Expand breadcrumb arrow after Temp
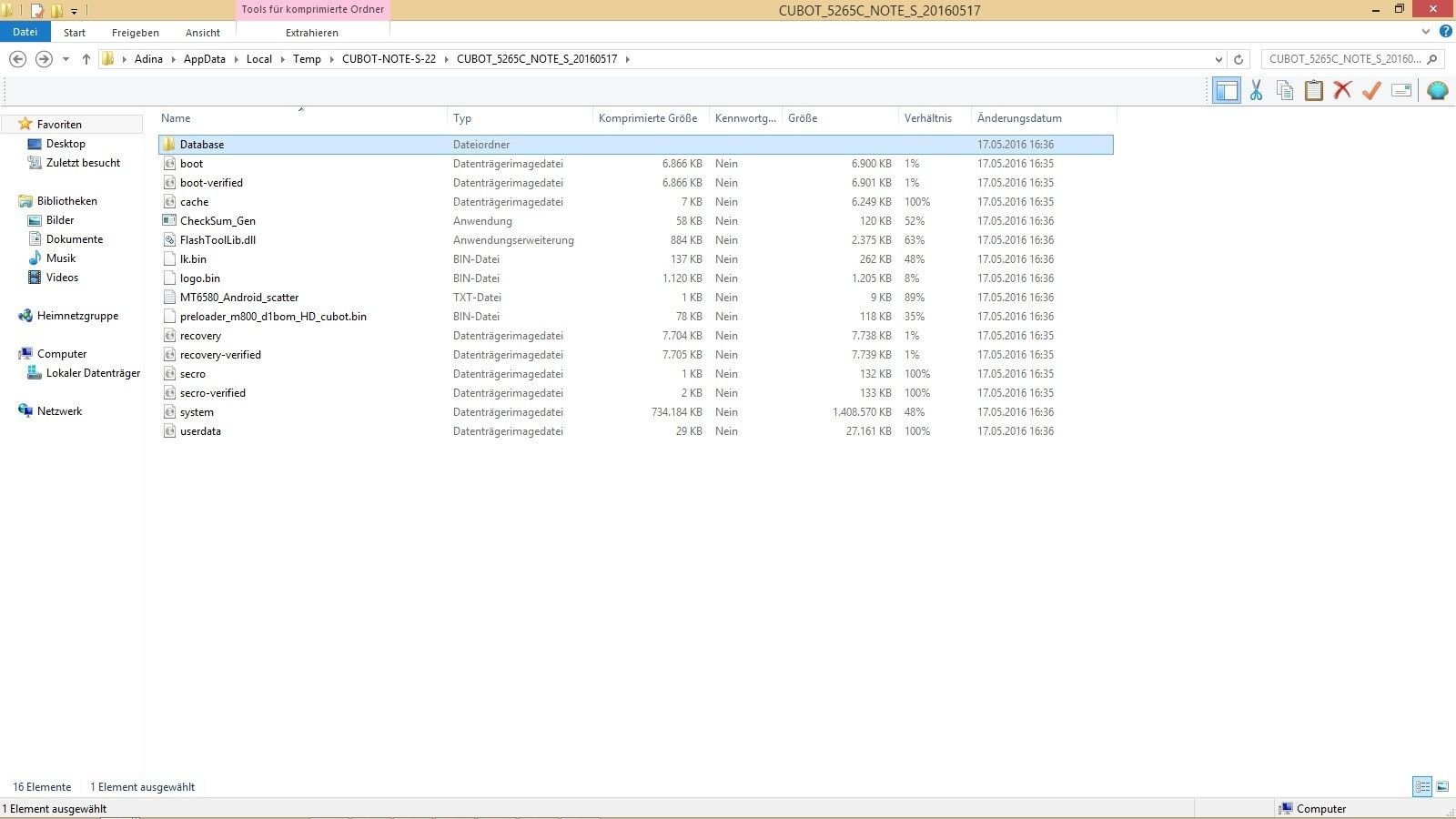The image size is (1456, 819). coord(331,59)
